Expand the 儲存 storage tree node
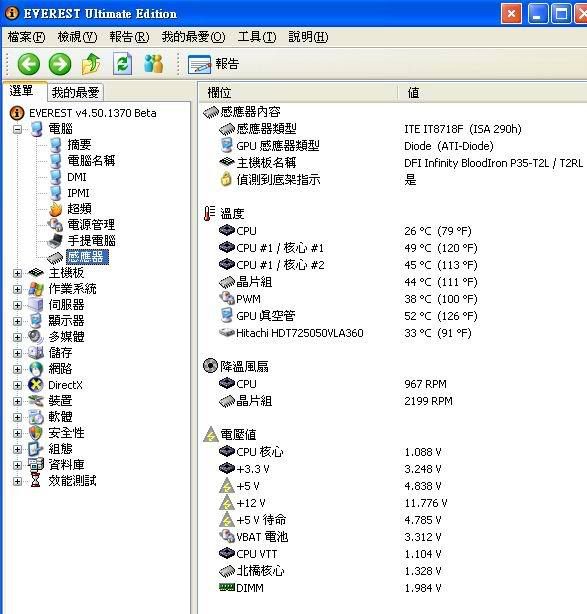This screenshot has height=614, width=587. click(17, 353)
